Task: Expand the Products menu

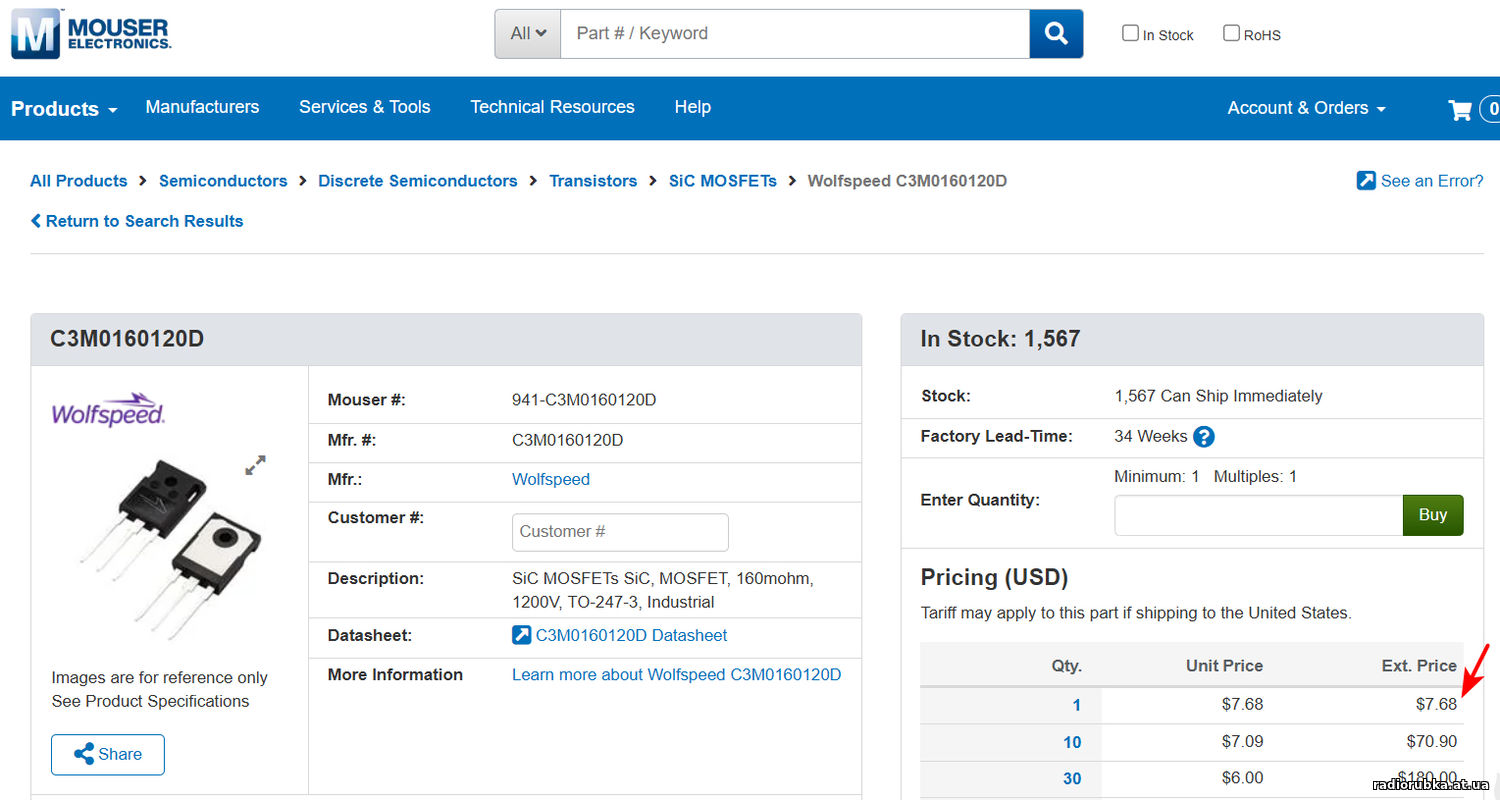Action: pyautogui.click(x=64, y=109)
